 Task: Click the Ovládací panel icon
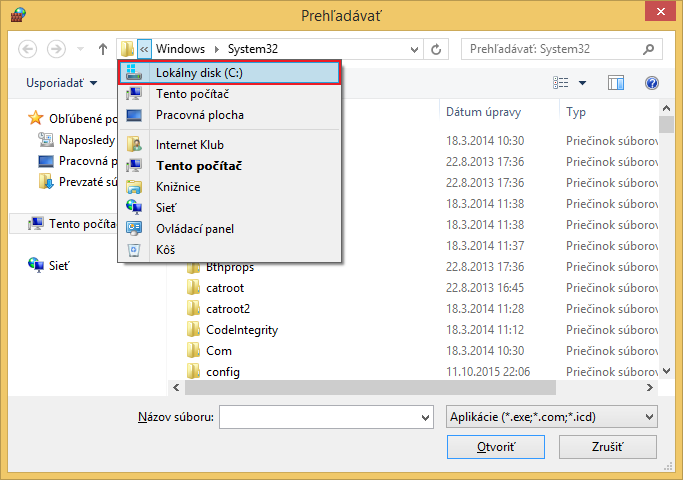134,228
